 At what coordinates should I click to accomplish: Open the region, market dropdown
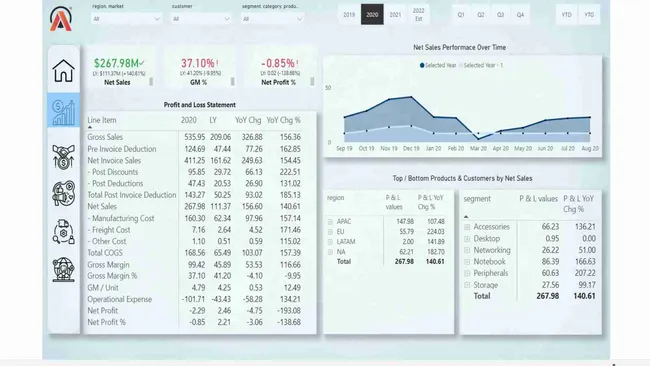coord(126,19)
